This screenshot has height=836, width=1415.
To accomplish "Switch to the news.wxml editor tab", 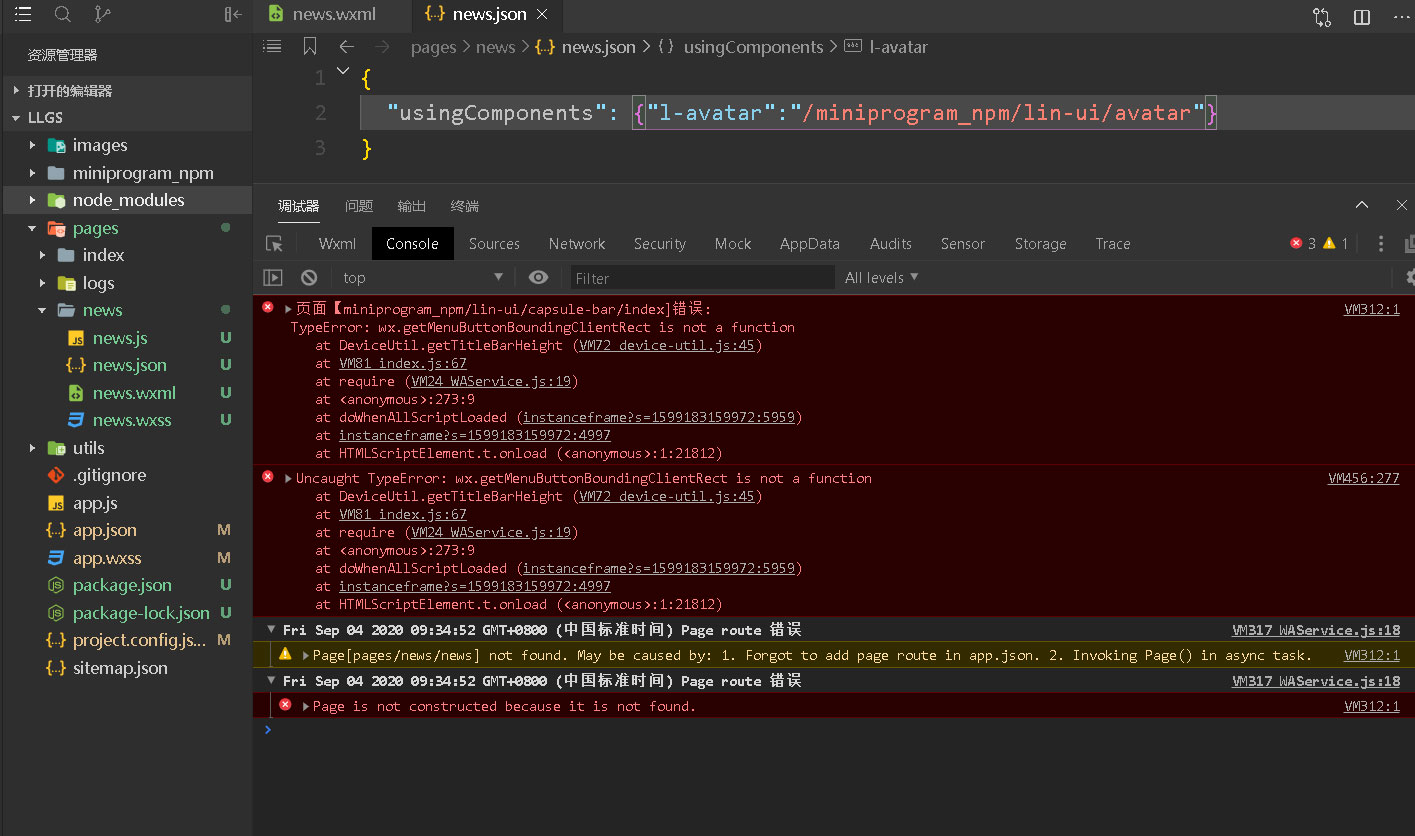I will click(x=333, y=15).
